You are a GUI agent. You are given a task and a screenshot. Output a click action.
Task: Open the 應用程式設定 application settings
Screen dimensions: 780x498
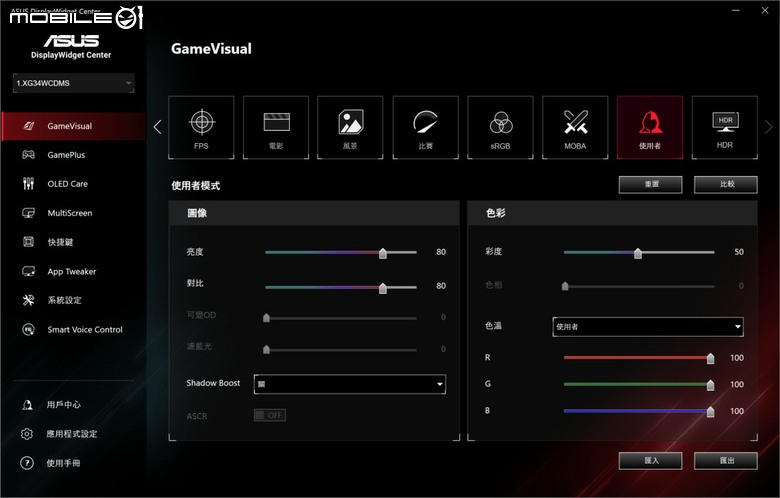[x=72, y=434]
